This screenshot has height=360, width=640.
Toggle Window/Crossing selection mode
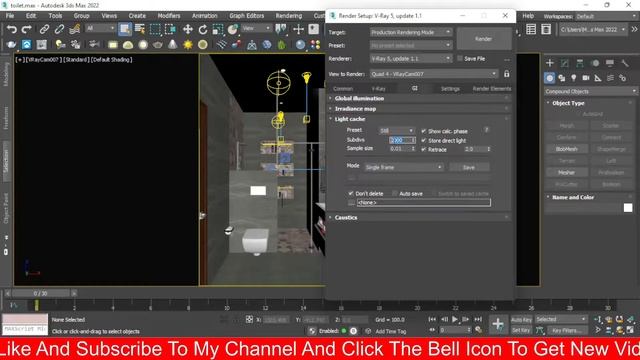coord(170,29)
